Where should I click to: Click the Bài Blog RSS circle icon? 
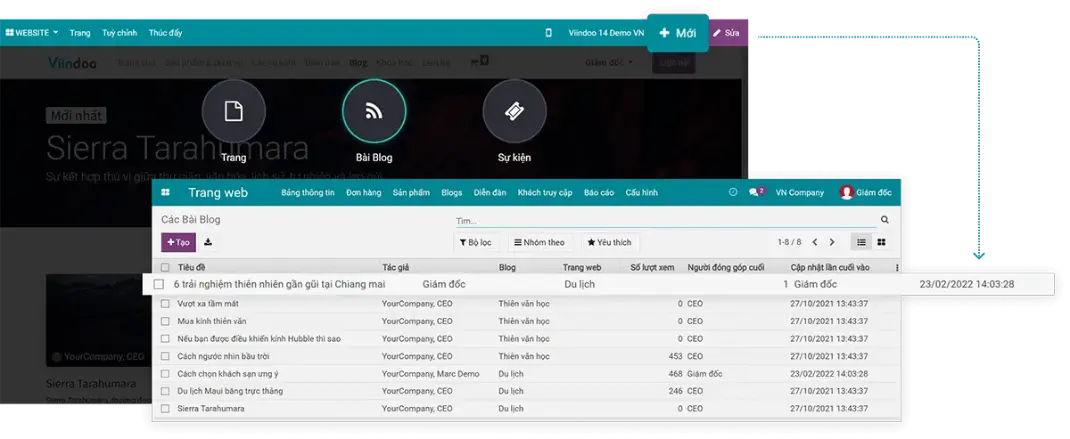pyautogui.click(x=374, y=111)
